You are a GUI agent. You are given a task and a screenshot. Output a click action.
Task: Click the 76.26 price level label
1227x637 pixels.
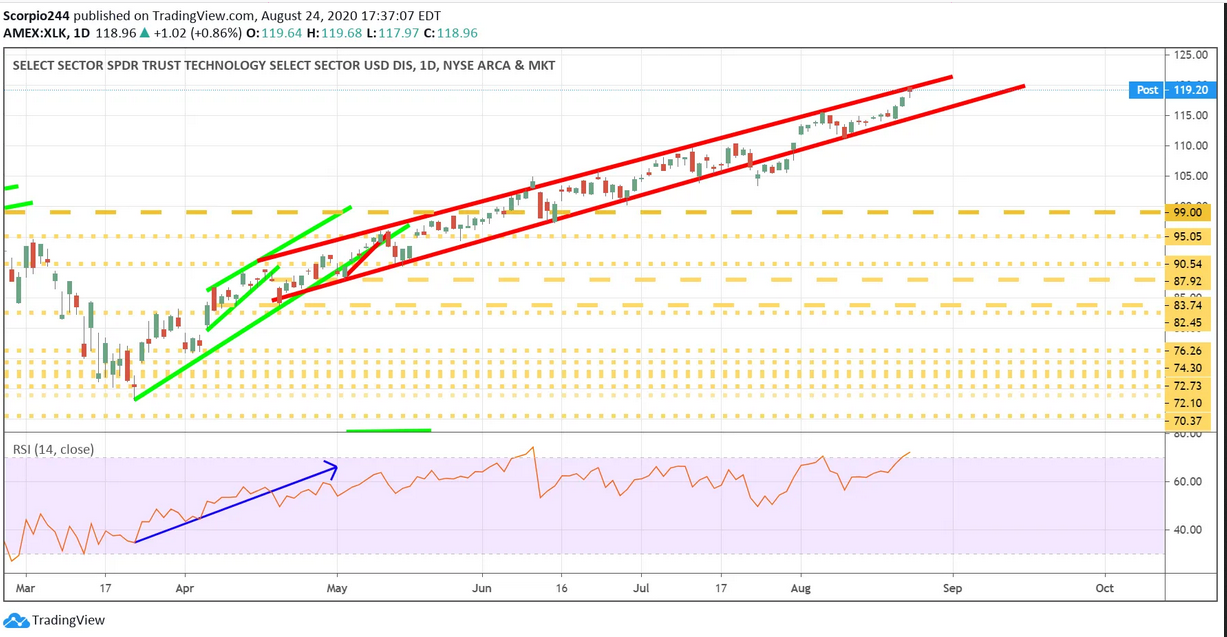click(1190, 351)
